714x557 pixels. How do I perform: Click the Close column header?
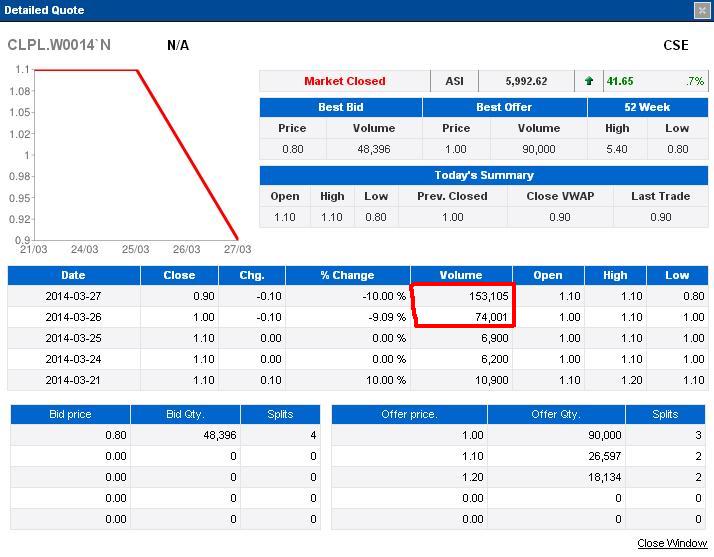tap(179, 275)
